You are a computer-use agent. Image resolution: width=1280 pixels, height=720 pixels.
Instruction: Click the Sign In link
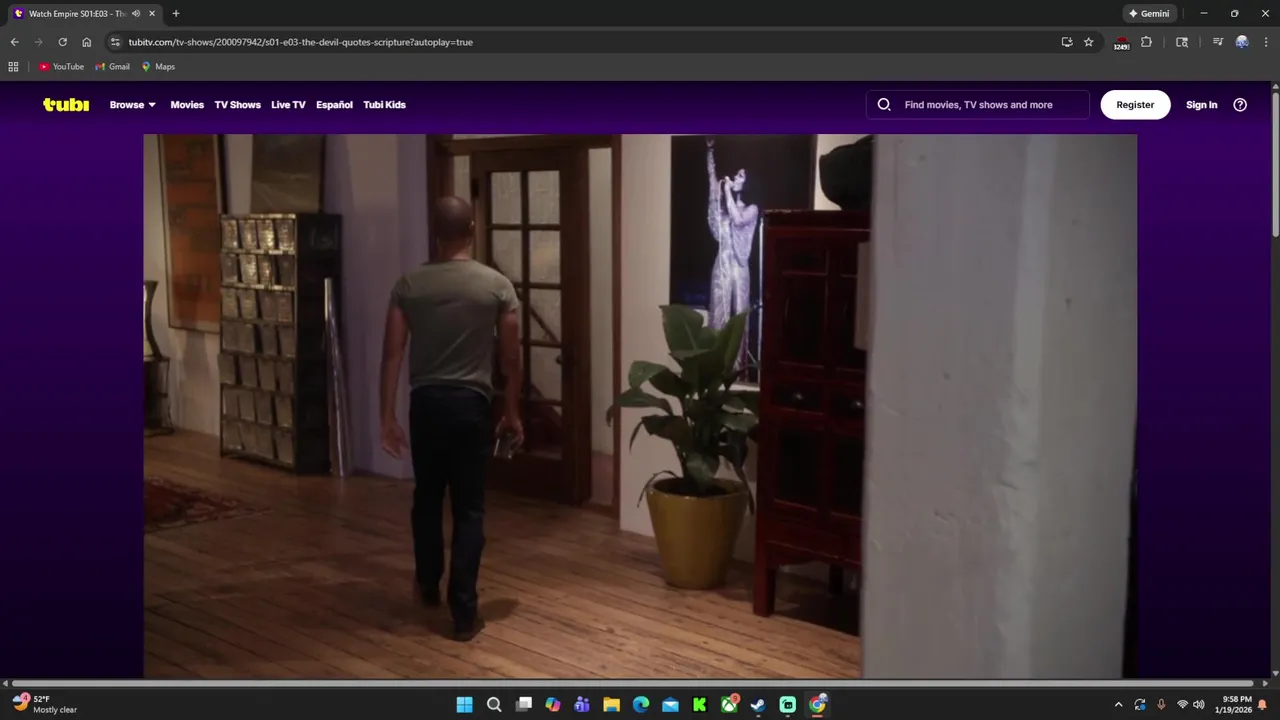coord(1201,104)
